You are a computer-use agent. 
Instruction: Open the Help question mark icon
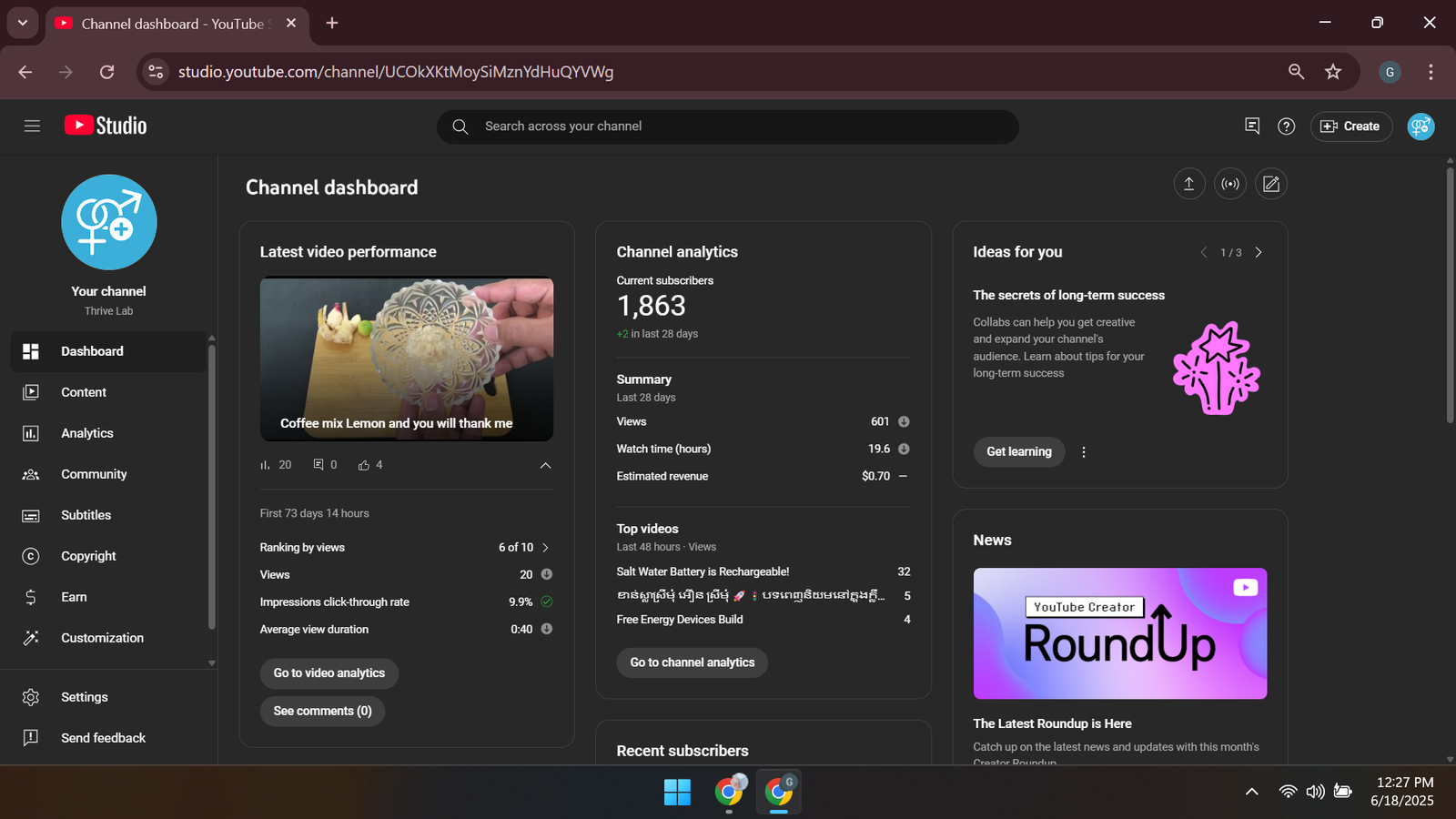coord(1286,126)
